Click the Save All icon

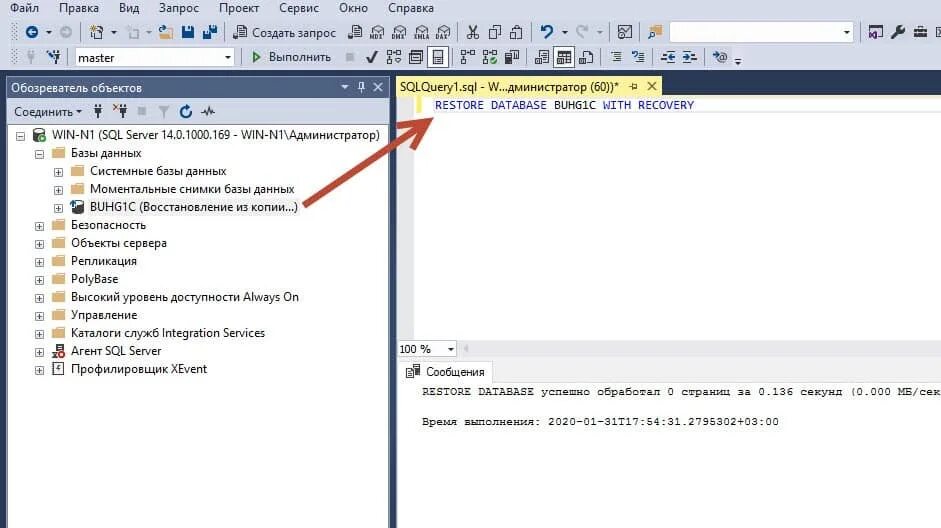click(x=209, y=32)
